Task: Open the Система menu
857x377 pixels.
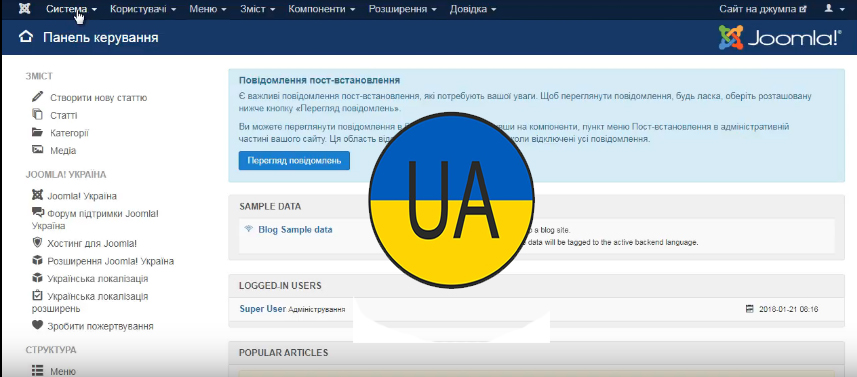Action: coord(72,9)
